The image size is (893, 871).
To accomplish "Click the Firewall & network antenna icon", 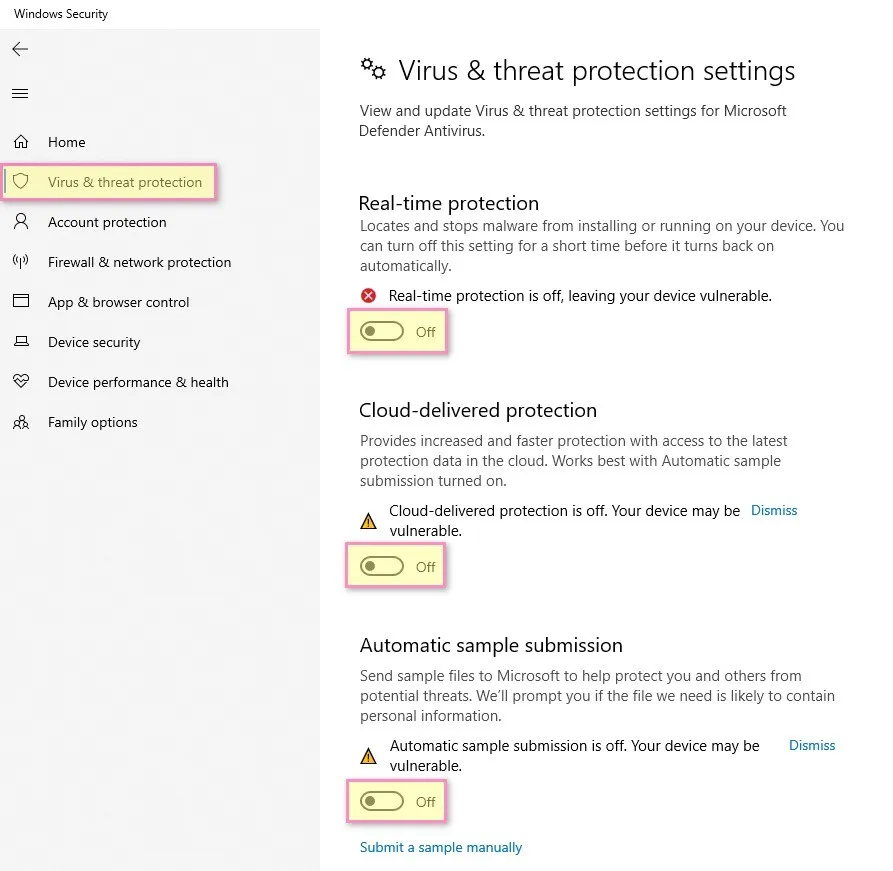I will pyautogui.click(x=21, y=262).
